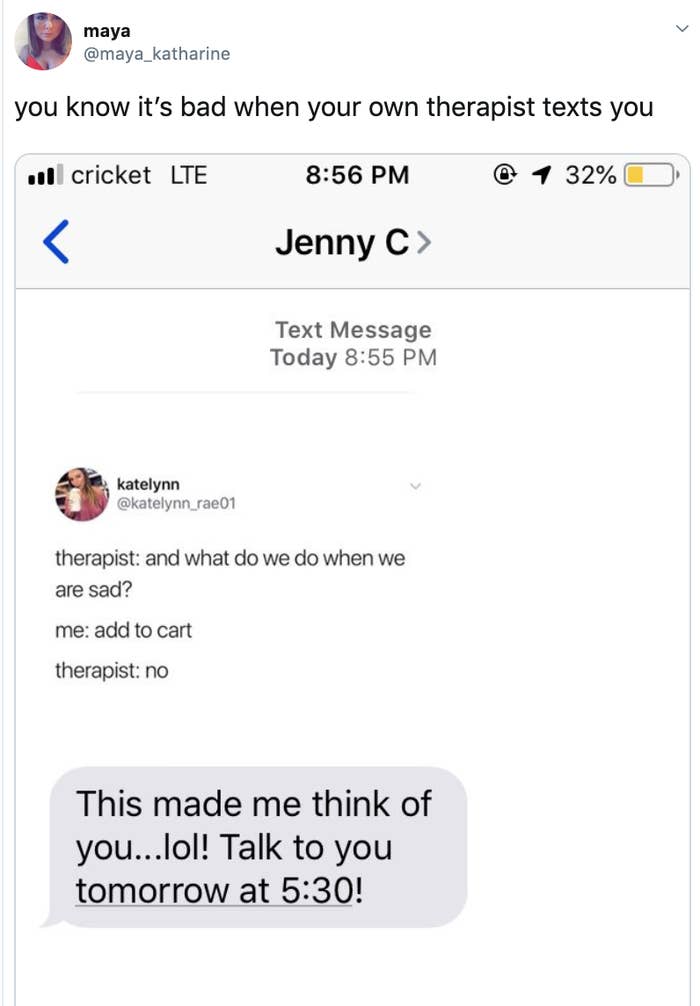The height and width of the screenshot is (1006, 700).
Task: Tap the underlined "tomorrow at 5:30" link
Action: 214,890
